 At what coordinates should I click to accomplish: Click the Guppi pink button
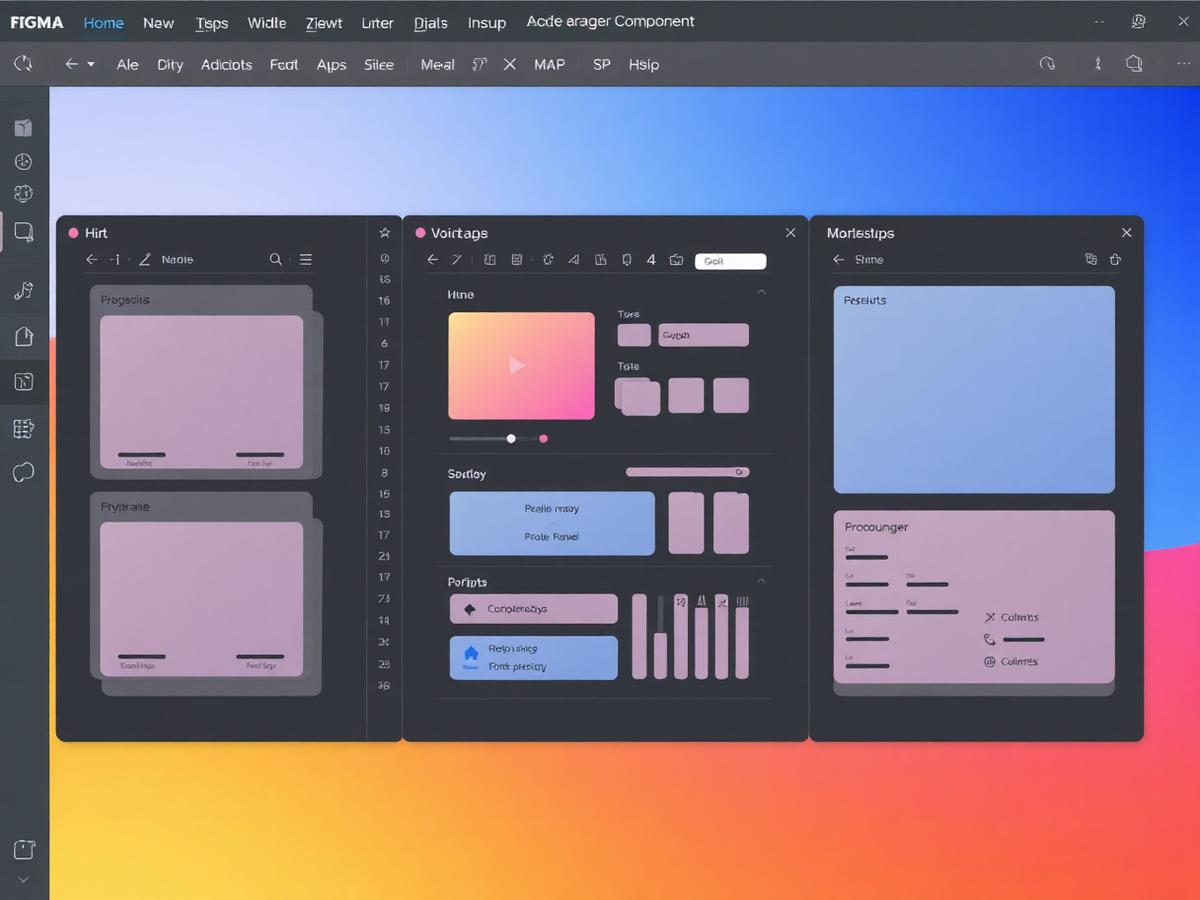[703, 335]
